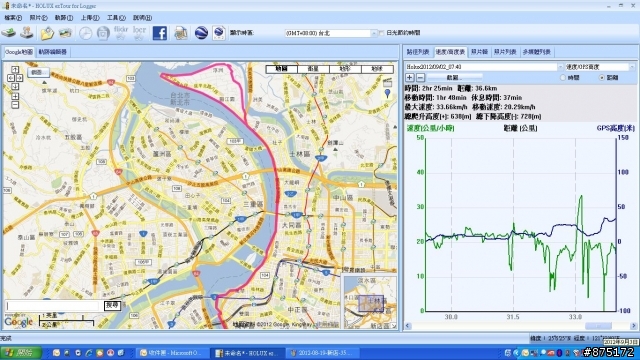
Task: Click the layers icon above map pin
Action: click(387, 82)
